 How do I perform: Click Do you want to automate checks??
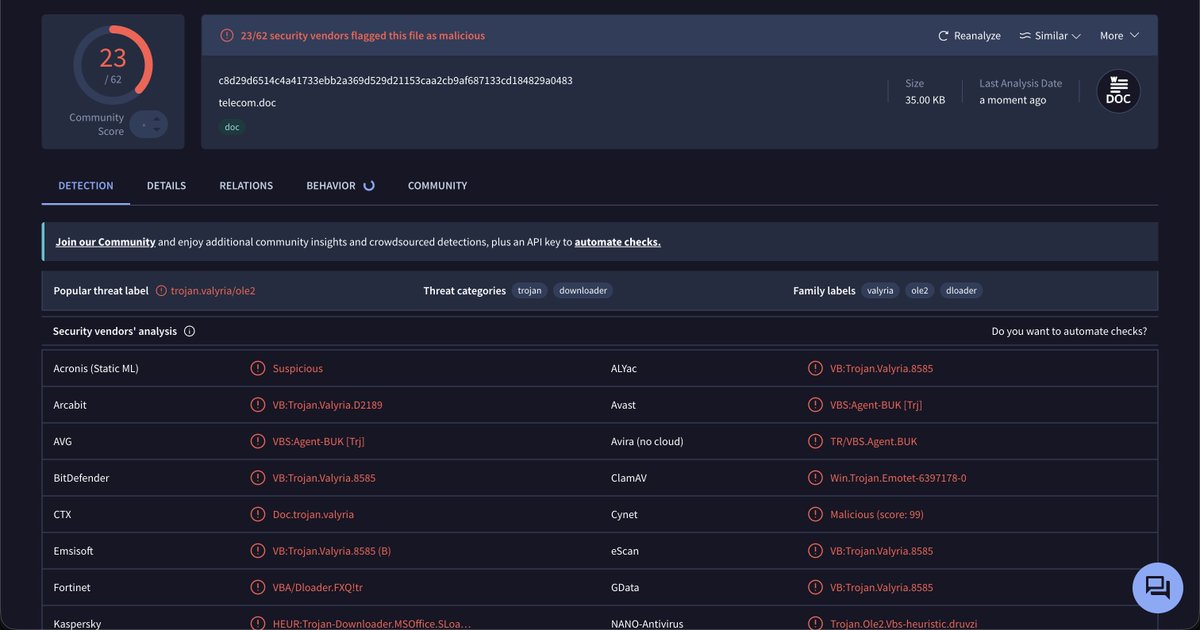(1069, 331)
